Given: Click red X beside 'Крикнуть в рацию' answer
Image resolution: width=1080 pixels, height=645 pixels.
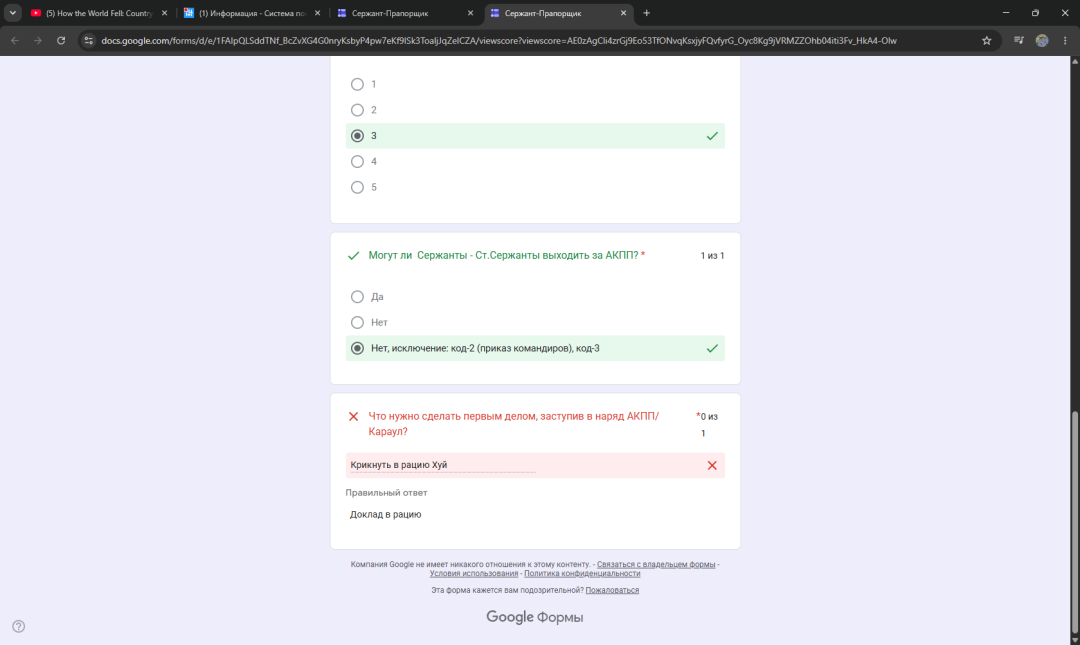Looking at the screenshot, I should [x=712, y=465].
